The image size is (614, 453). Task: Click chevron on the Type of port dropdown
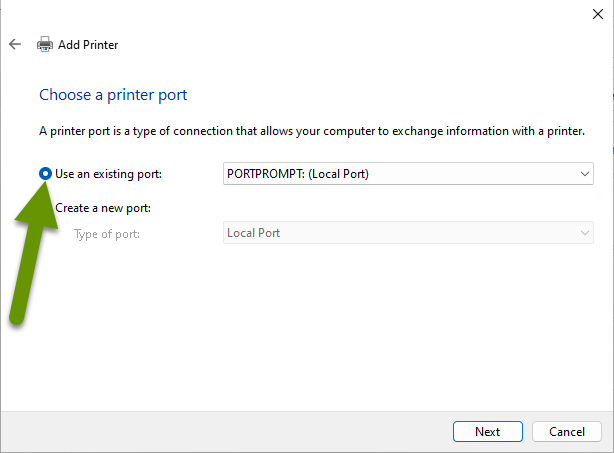click(x=585, y=233)
